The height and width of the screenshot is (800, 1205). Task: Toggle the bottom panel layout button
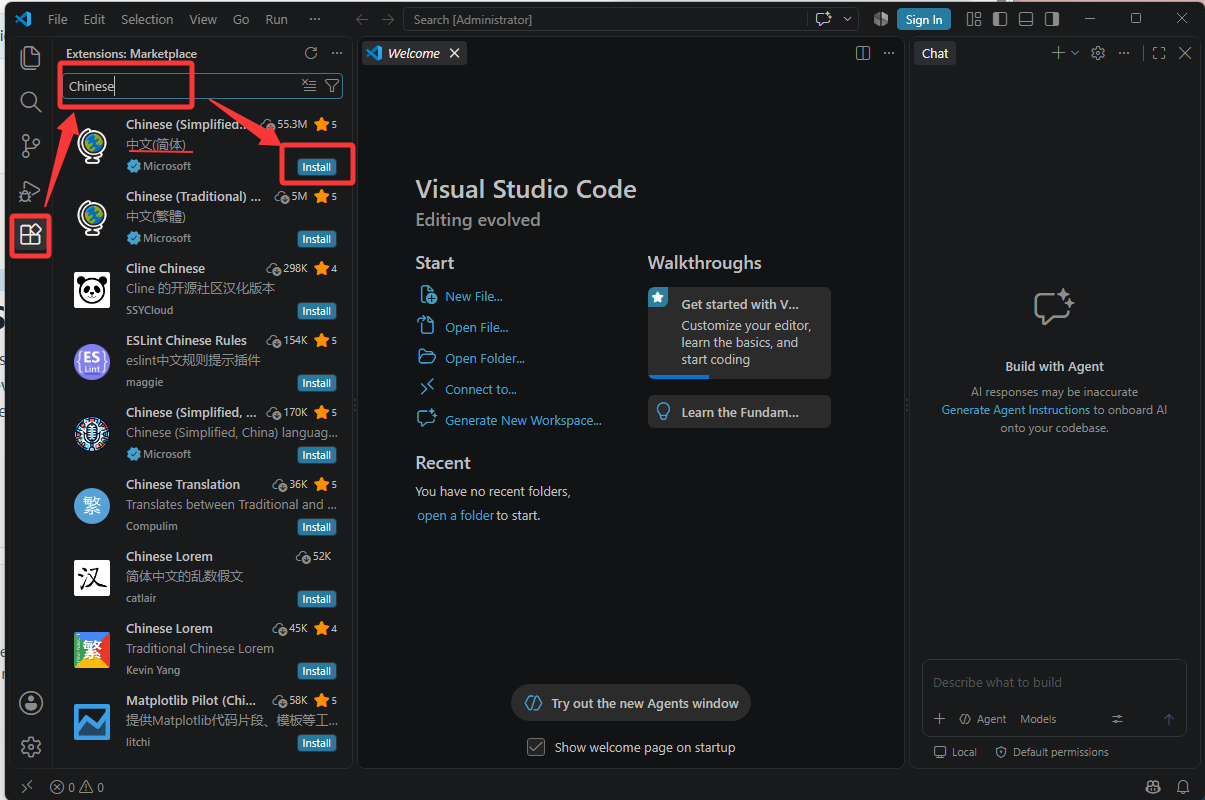[x=1026, y=19]
